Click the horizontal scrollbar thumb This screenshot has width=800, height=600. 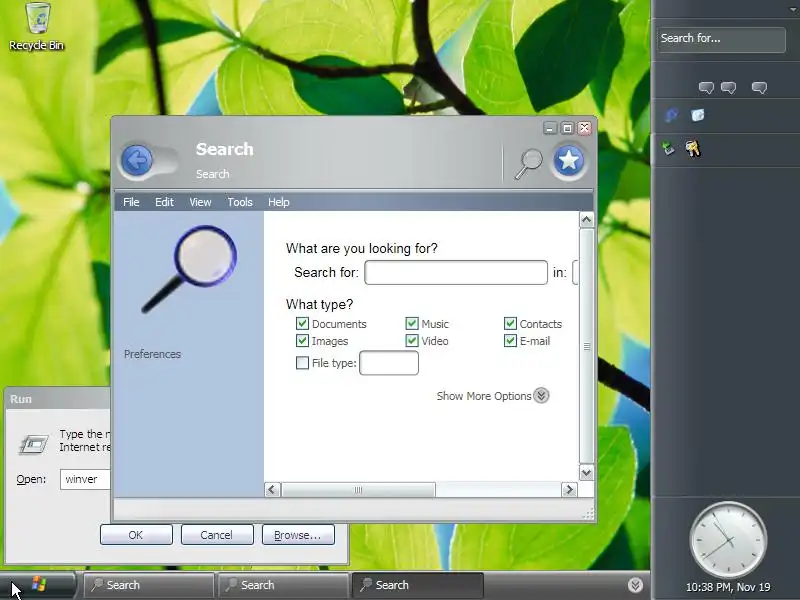[358, 490]
